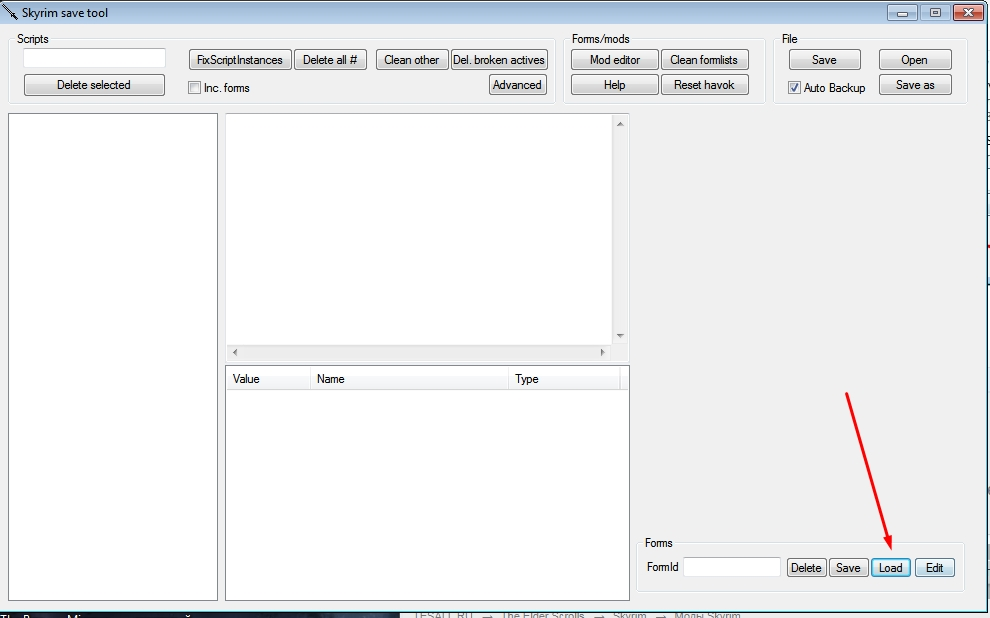Click the Reset havok button
Viewport: 990px width, 618px height.
705,85
